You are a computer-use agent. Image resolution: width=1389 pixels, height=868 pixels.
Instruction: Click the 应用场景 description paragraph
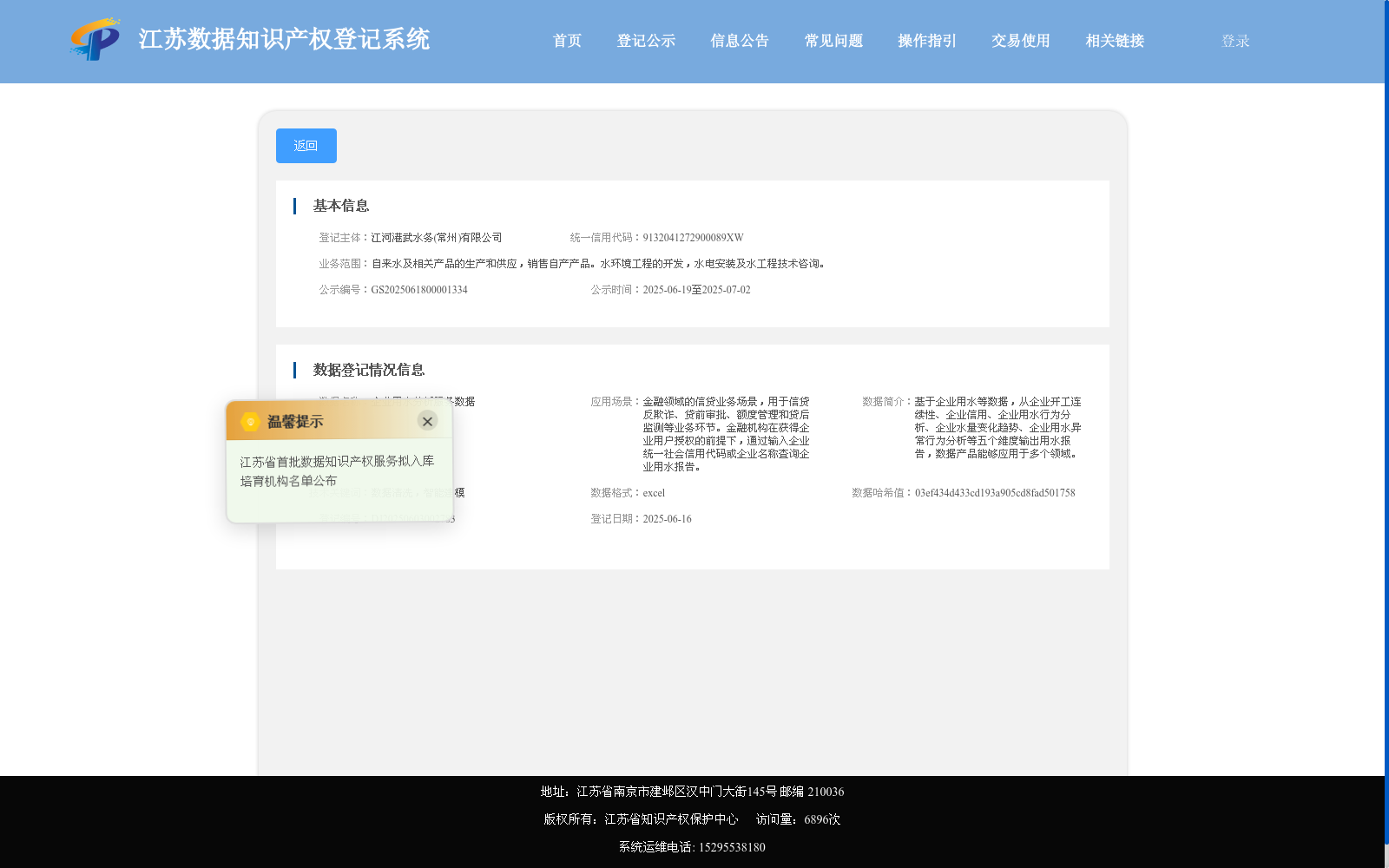point(726,434)
